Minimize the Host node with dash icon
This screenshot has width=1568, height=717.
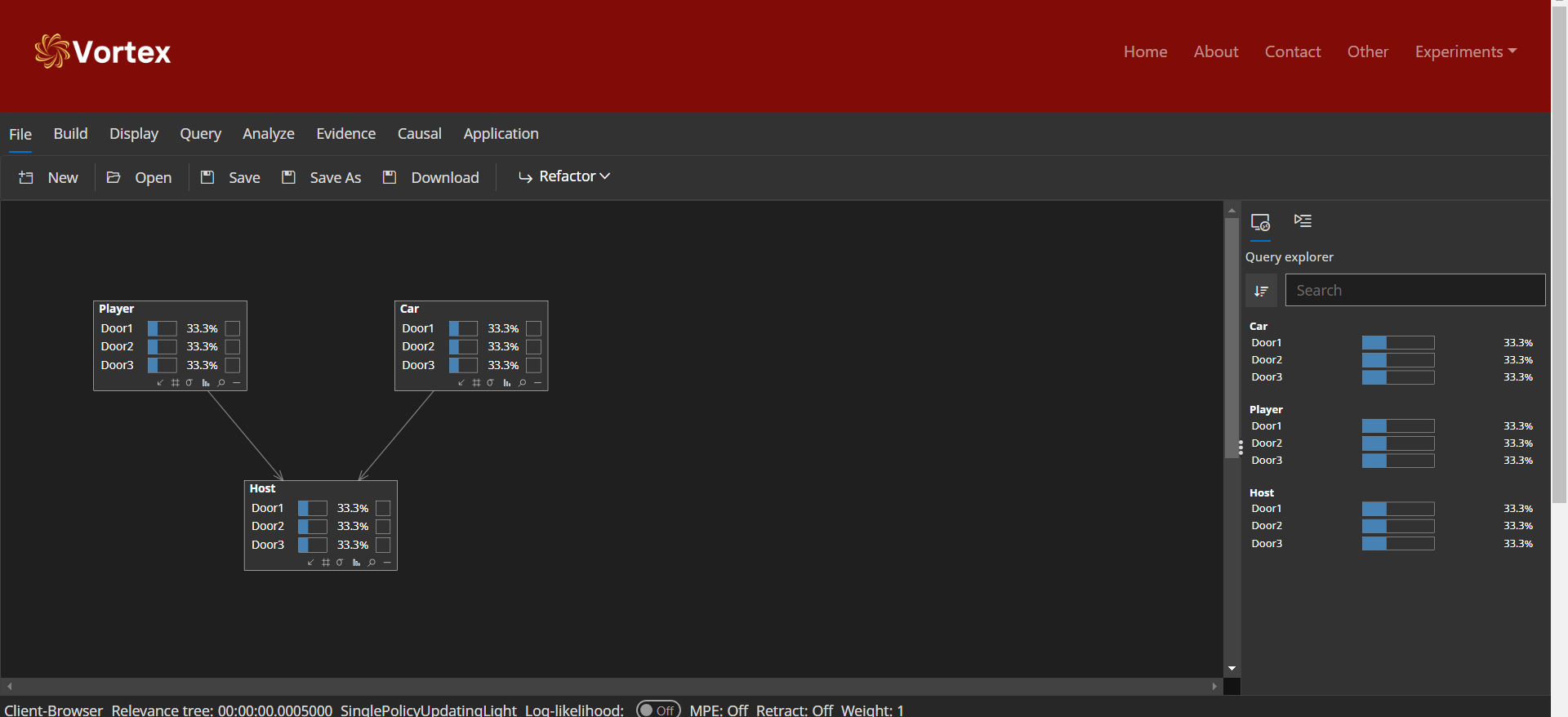[x=387, y=562]
